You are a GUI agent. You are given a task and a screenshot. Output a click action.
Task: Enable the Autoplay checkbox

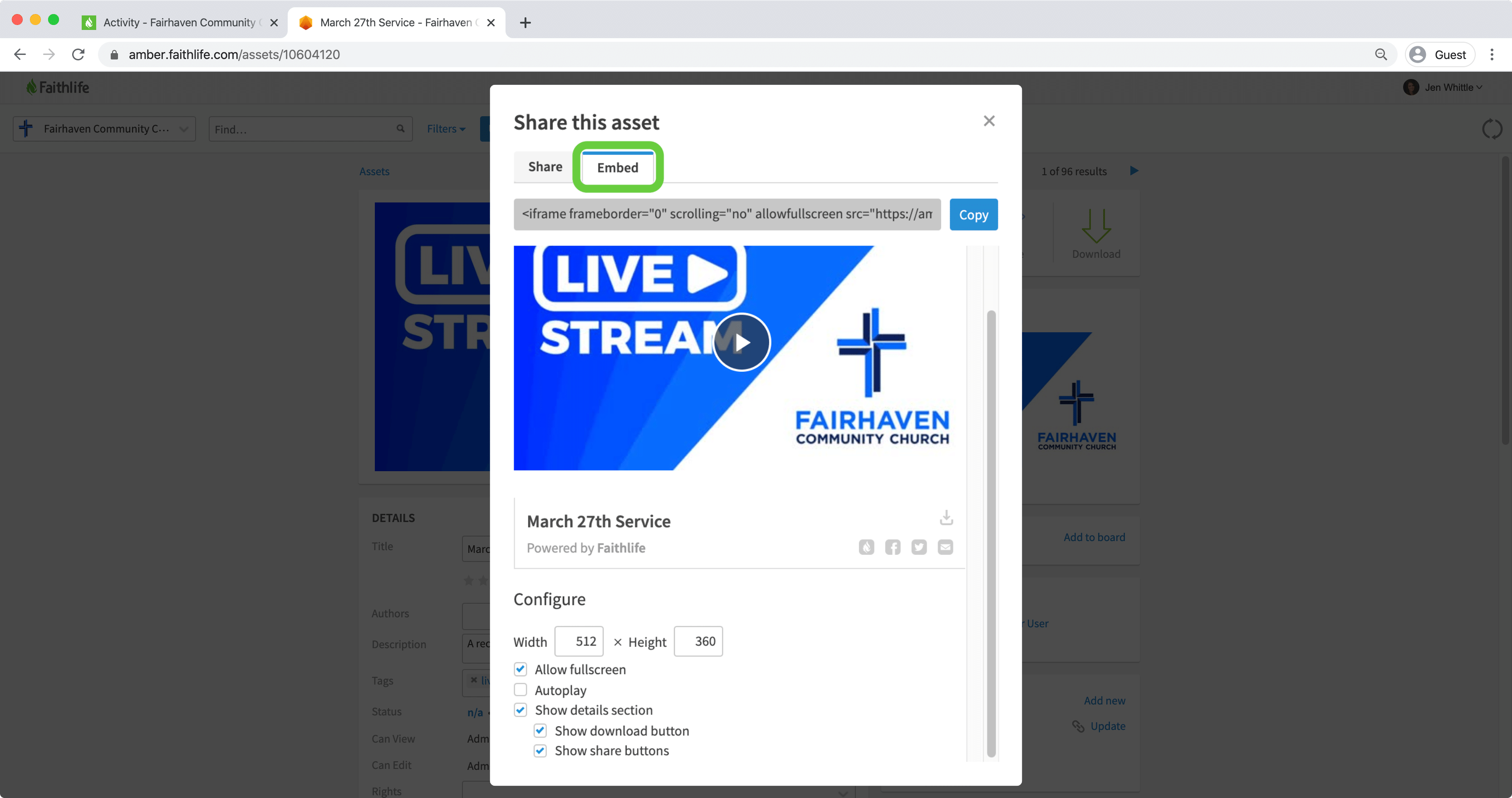tap(520, 690)
